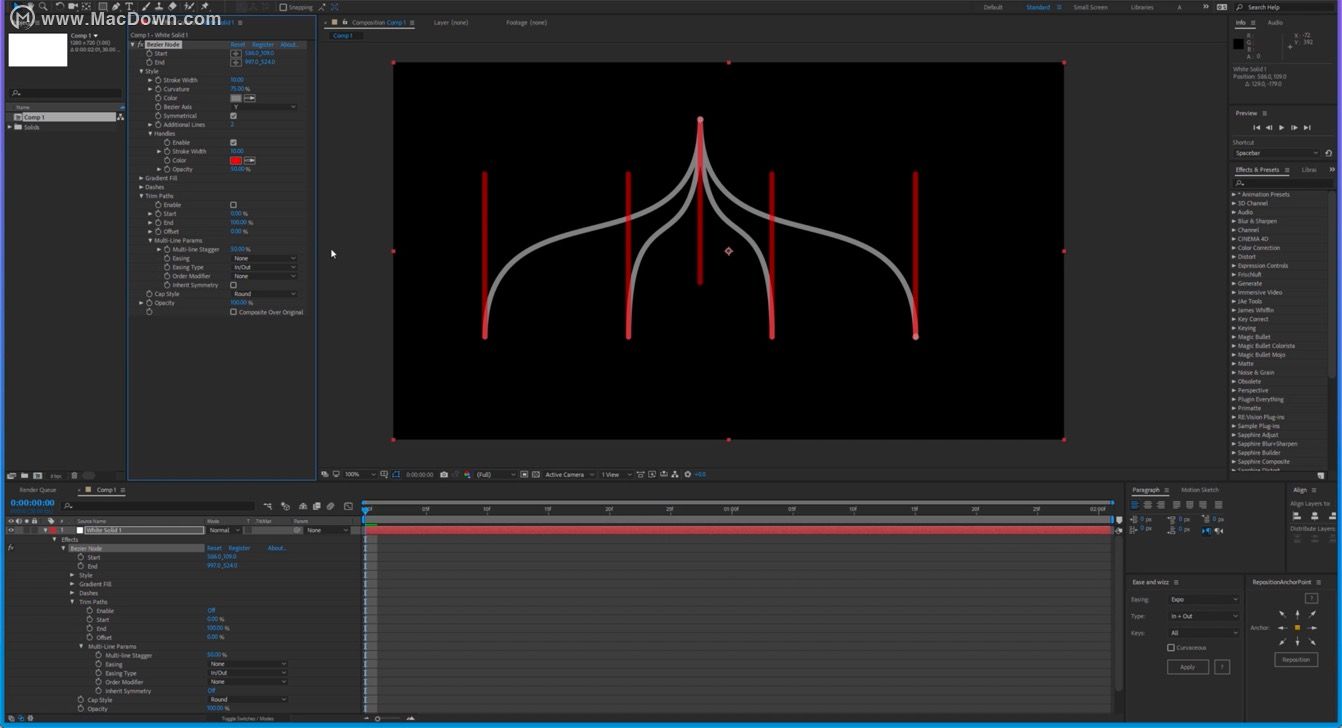The image size is (1342, 728).
Task: Open the Bezier Axis dropdown
Action: point(264,107)
